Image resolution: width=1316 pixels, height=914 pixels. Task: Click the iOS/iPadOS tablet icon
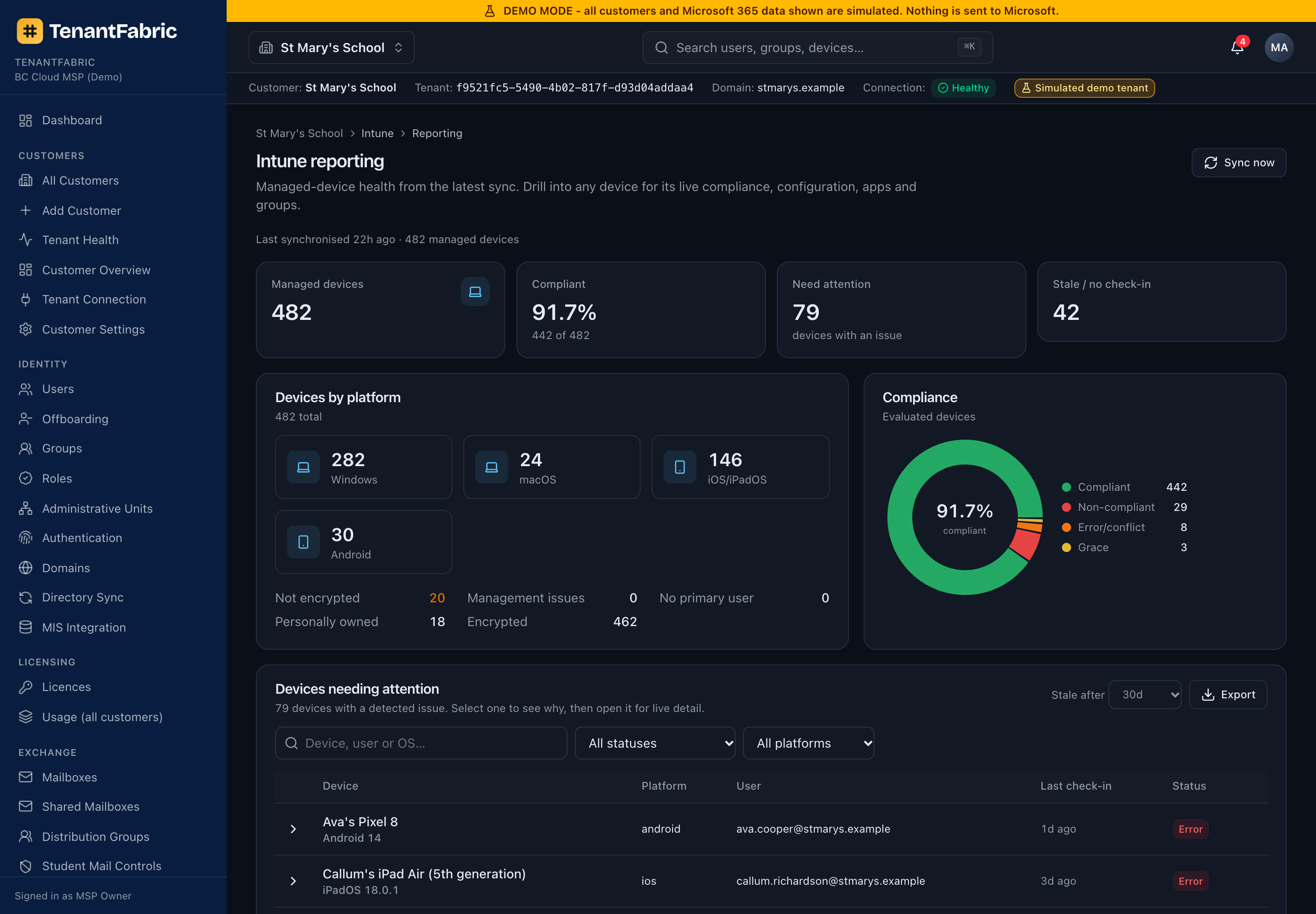[x=680, y=468]
